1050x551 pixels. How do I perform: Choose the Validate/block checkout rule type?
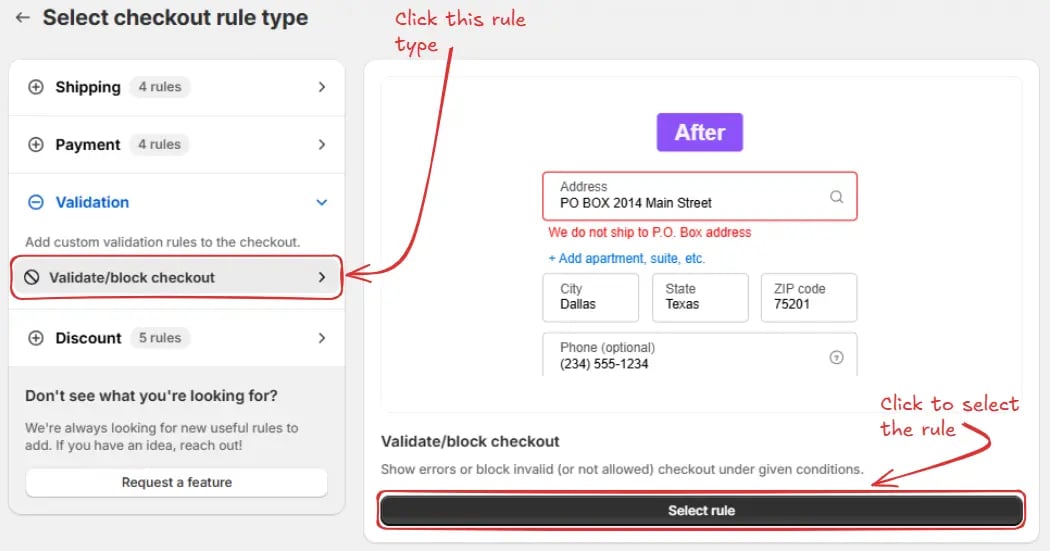(x=177, y=277)
